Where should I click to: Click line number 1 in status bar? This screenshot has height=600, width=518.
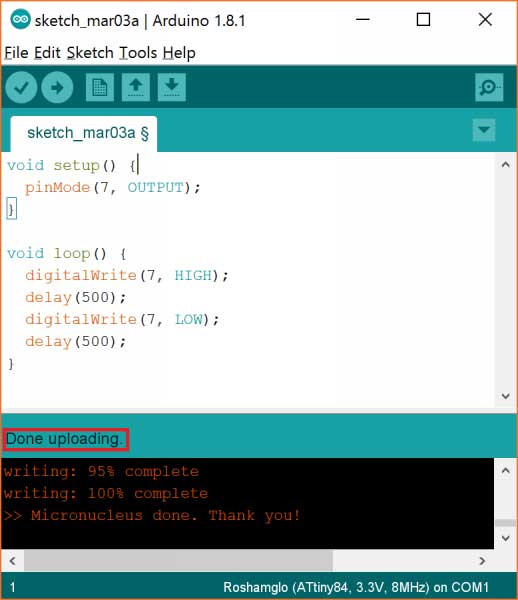(13, 587)
